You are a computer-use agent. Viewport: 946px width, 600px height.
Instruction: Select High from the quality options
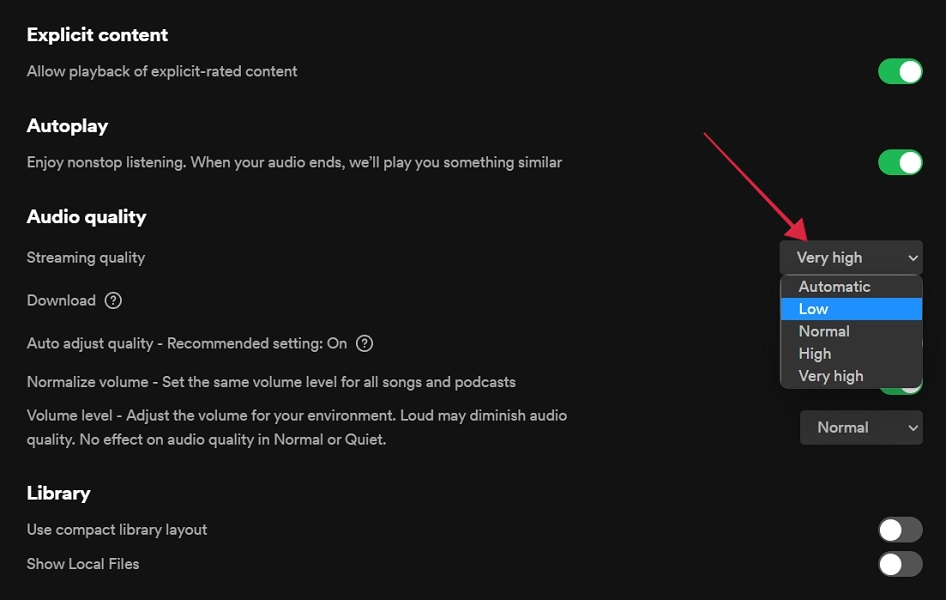[851, 353]
